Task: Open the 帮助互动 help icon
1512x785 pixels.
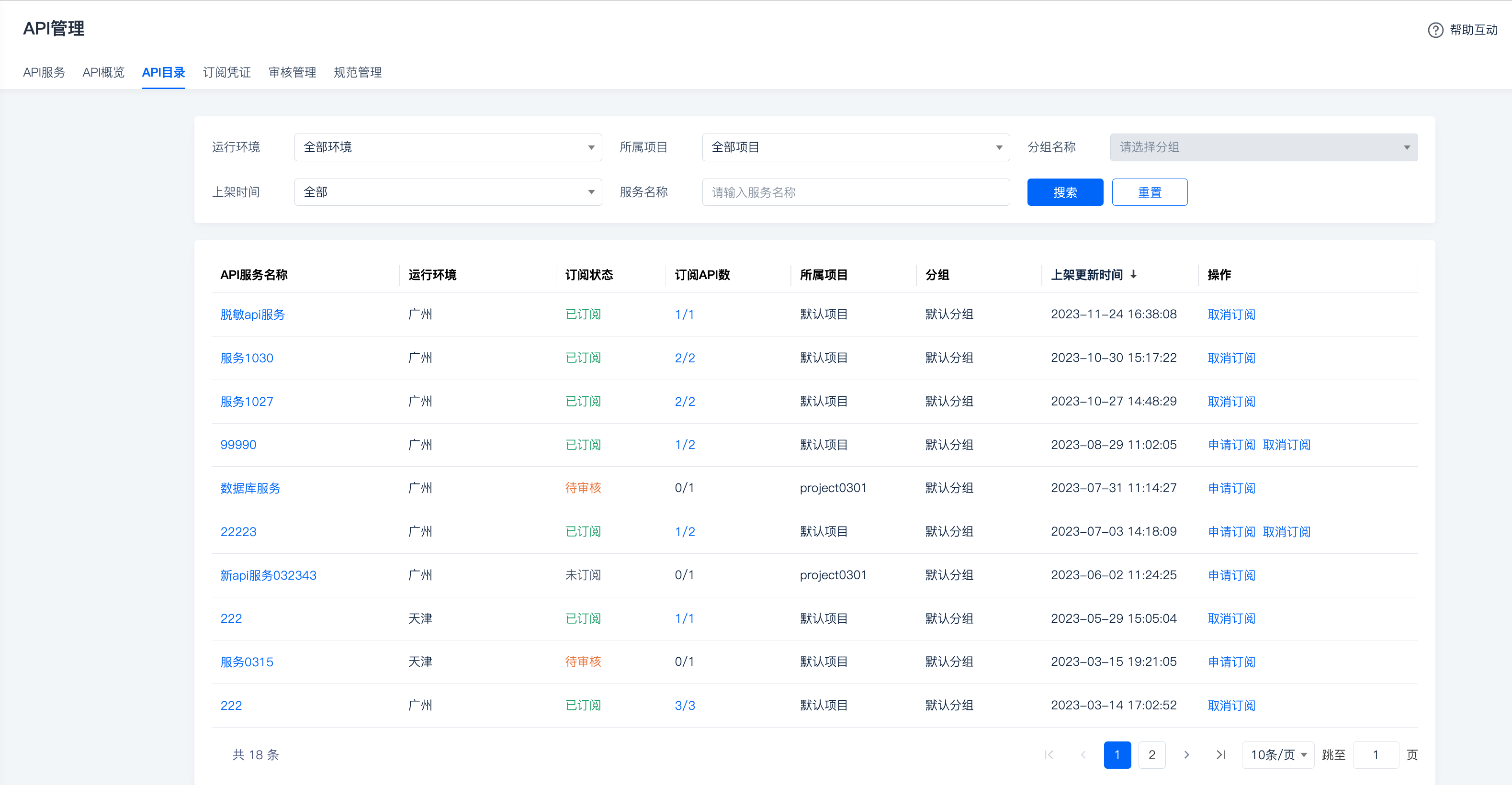Action: [x=1435, y=30]
